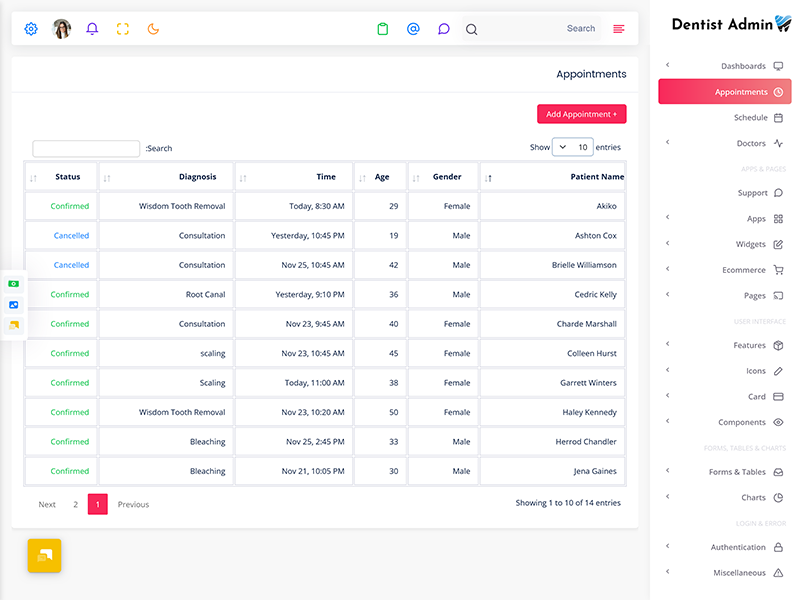800x600 pixels.
Task: Sort table by Gender column
Action: 443,177
